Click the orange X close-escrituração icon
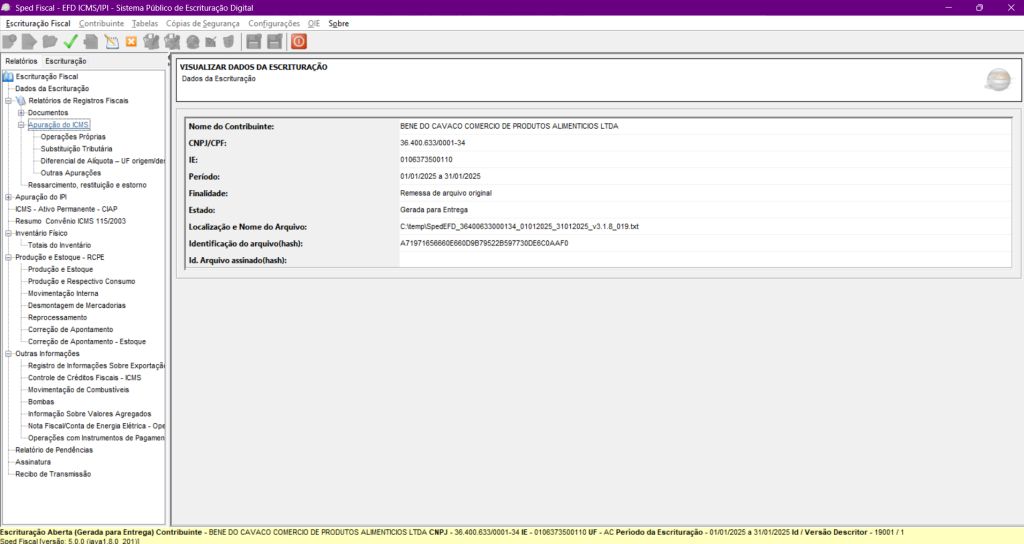Image resolution: width=1024 pixels, height=544 pixels. tap(131, 42)
